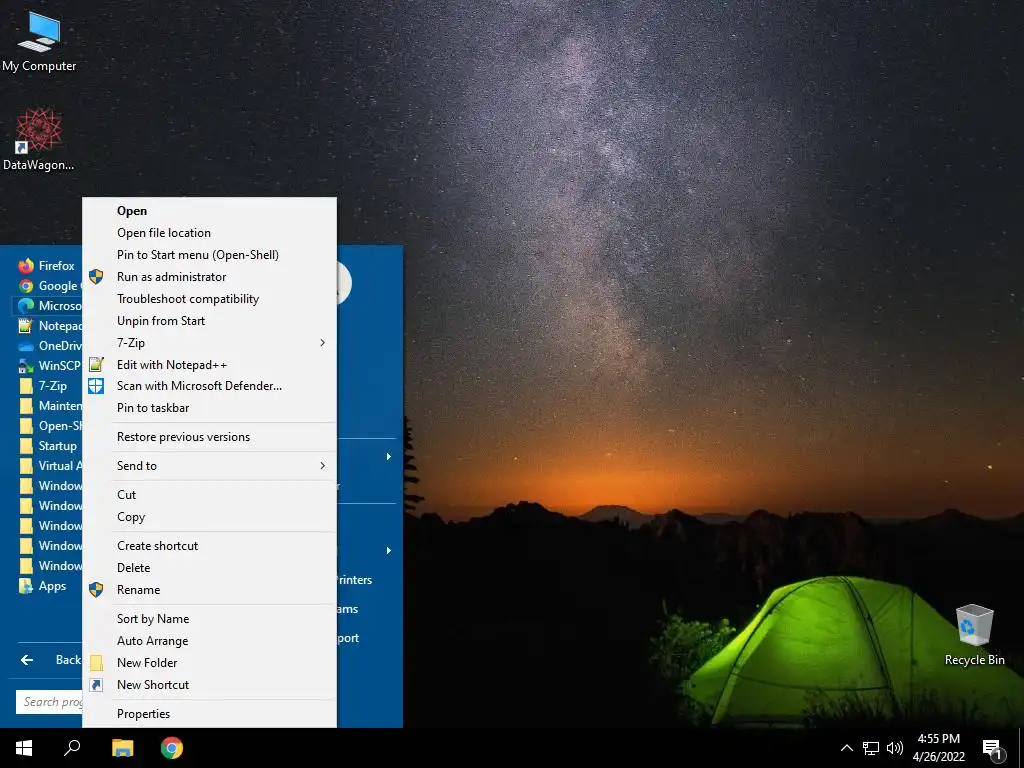Open the Startup folder in program list
Image resolution: width=1024 pixels, height=768 pixels.
point(48,446)
